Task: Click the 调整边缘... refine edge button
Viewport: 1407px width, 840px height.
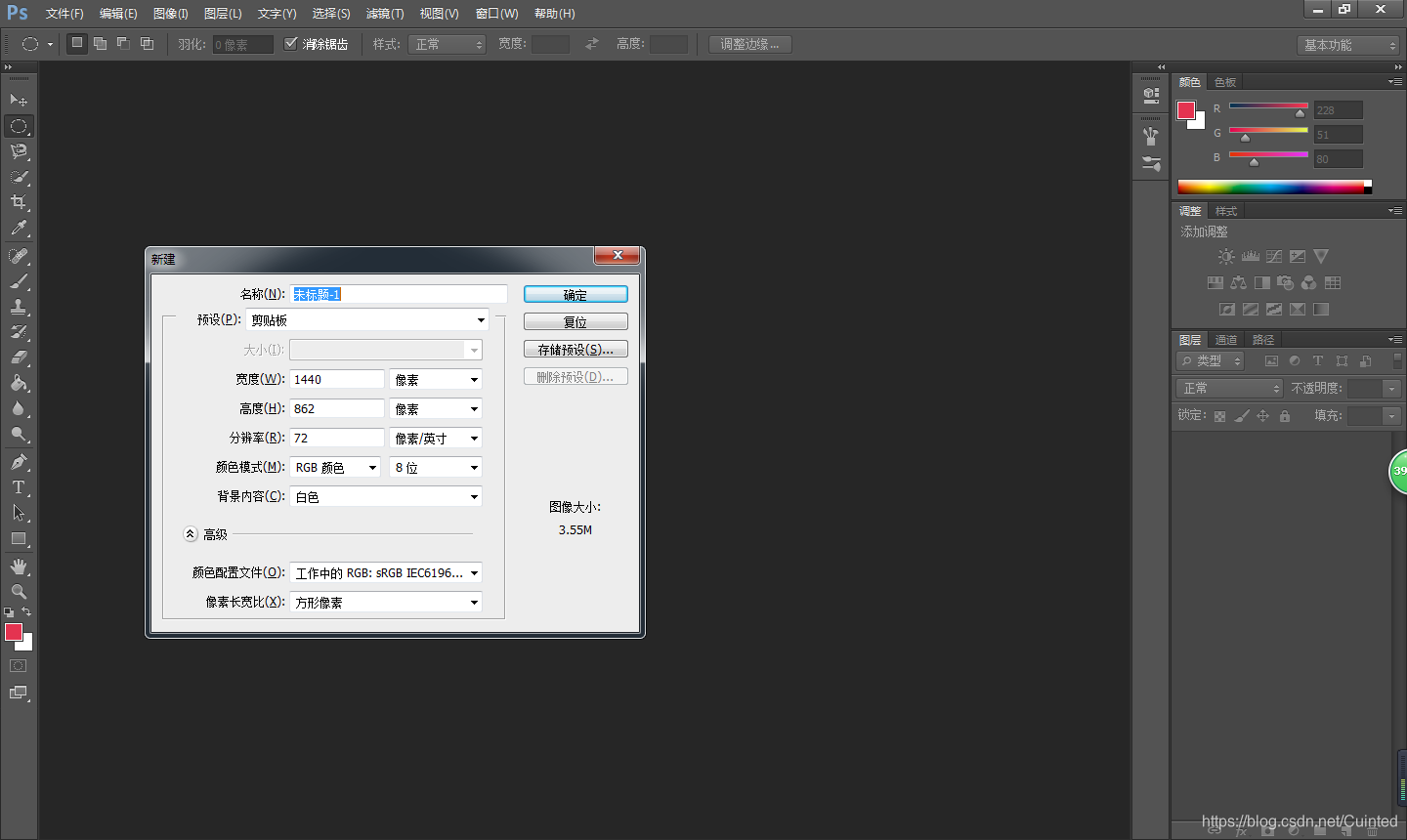Action: [750, 44]
